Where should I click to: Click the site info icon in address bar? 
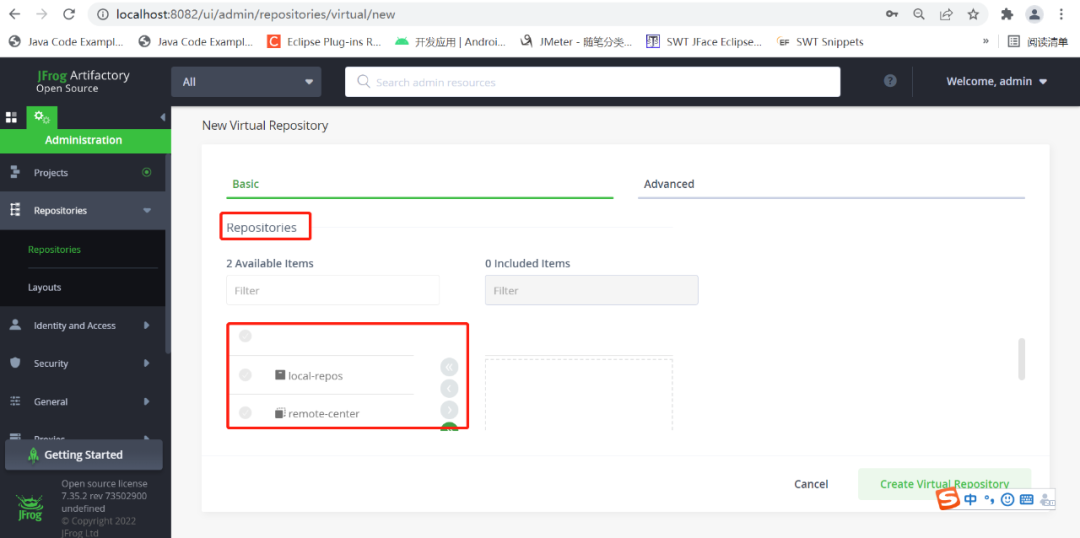click(x=102, y=14)
